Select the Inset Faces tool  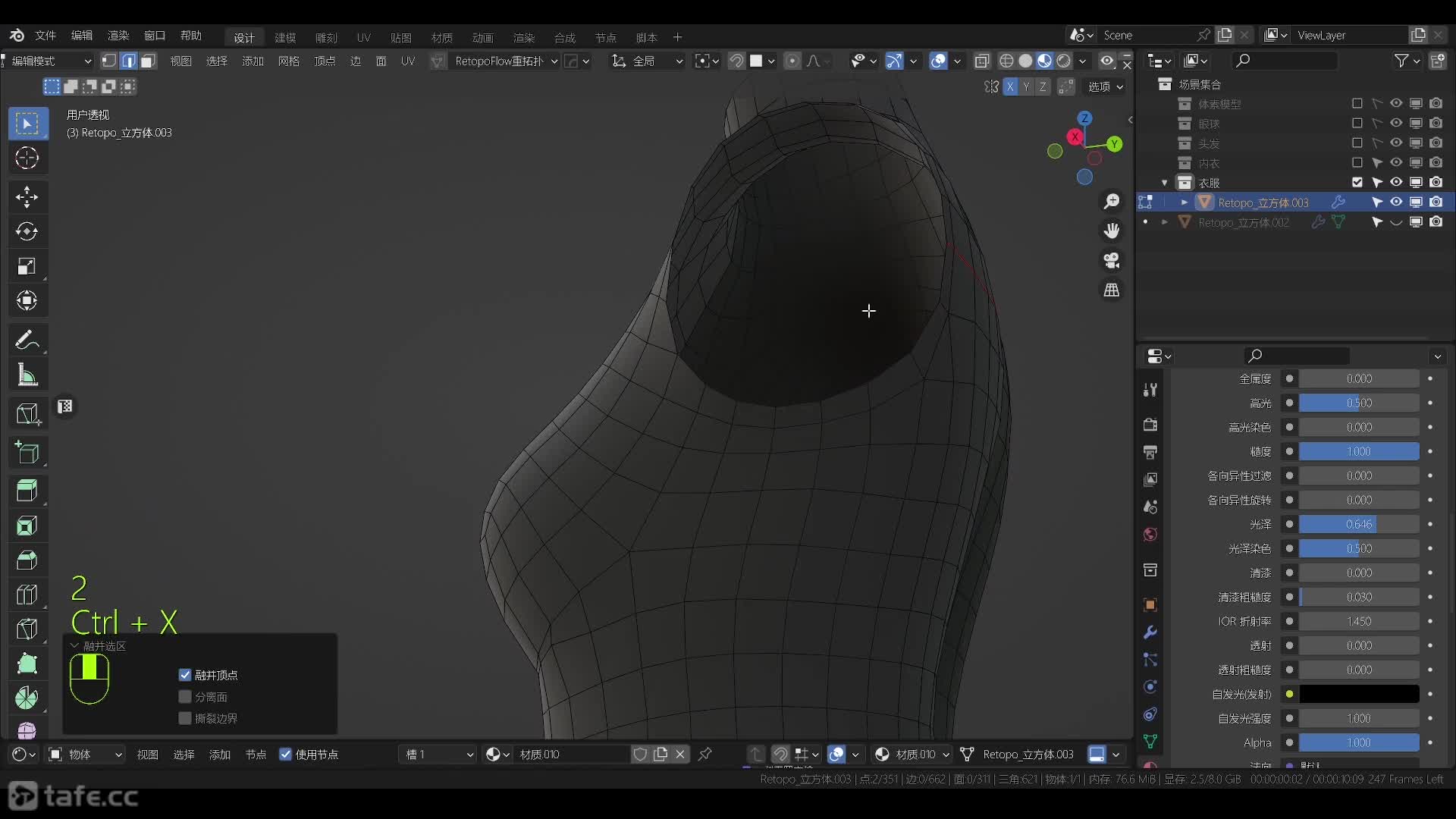27,526
